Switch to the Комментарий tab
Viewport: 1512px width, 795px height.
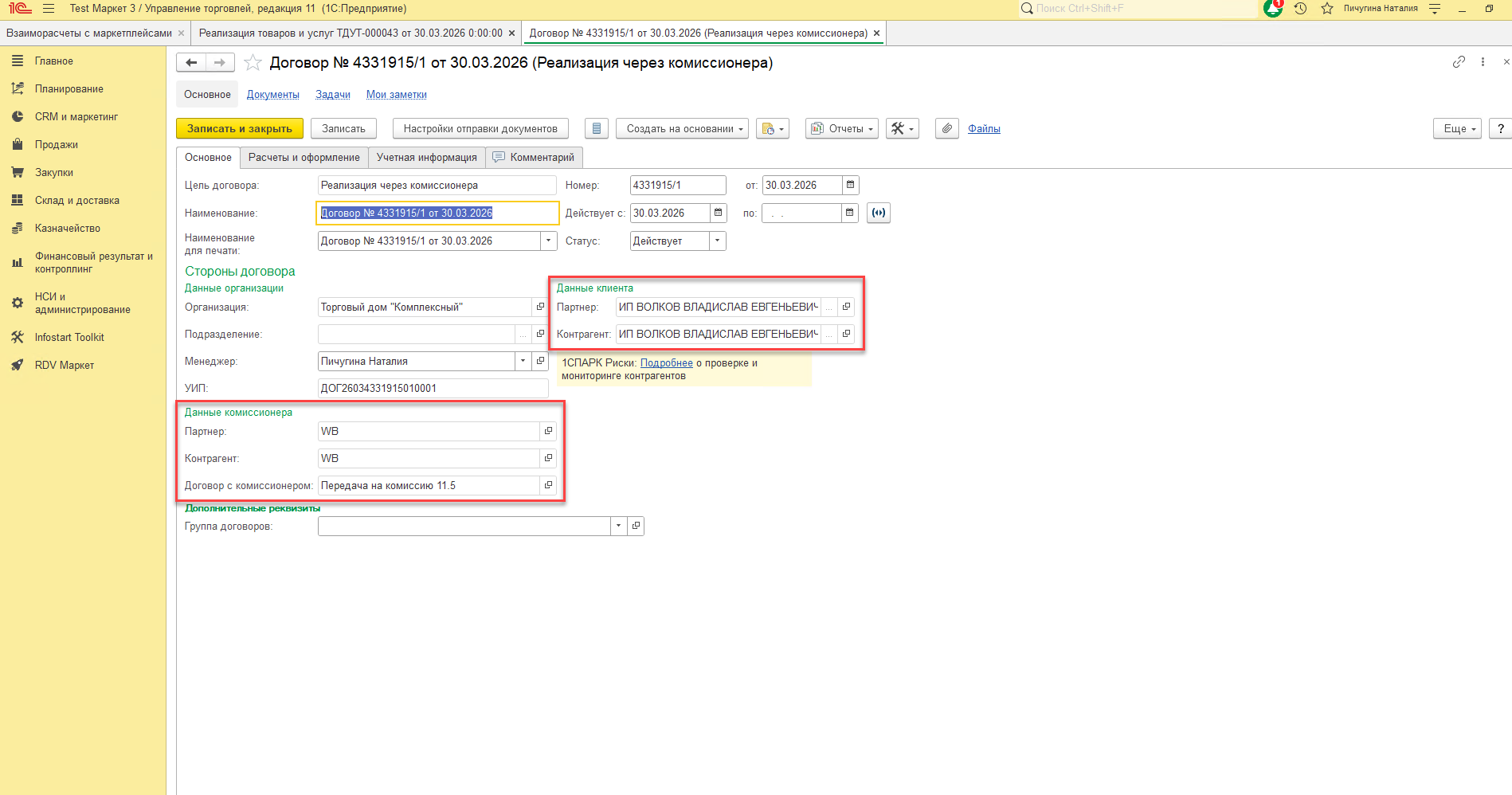click(535, 158)
